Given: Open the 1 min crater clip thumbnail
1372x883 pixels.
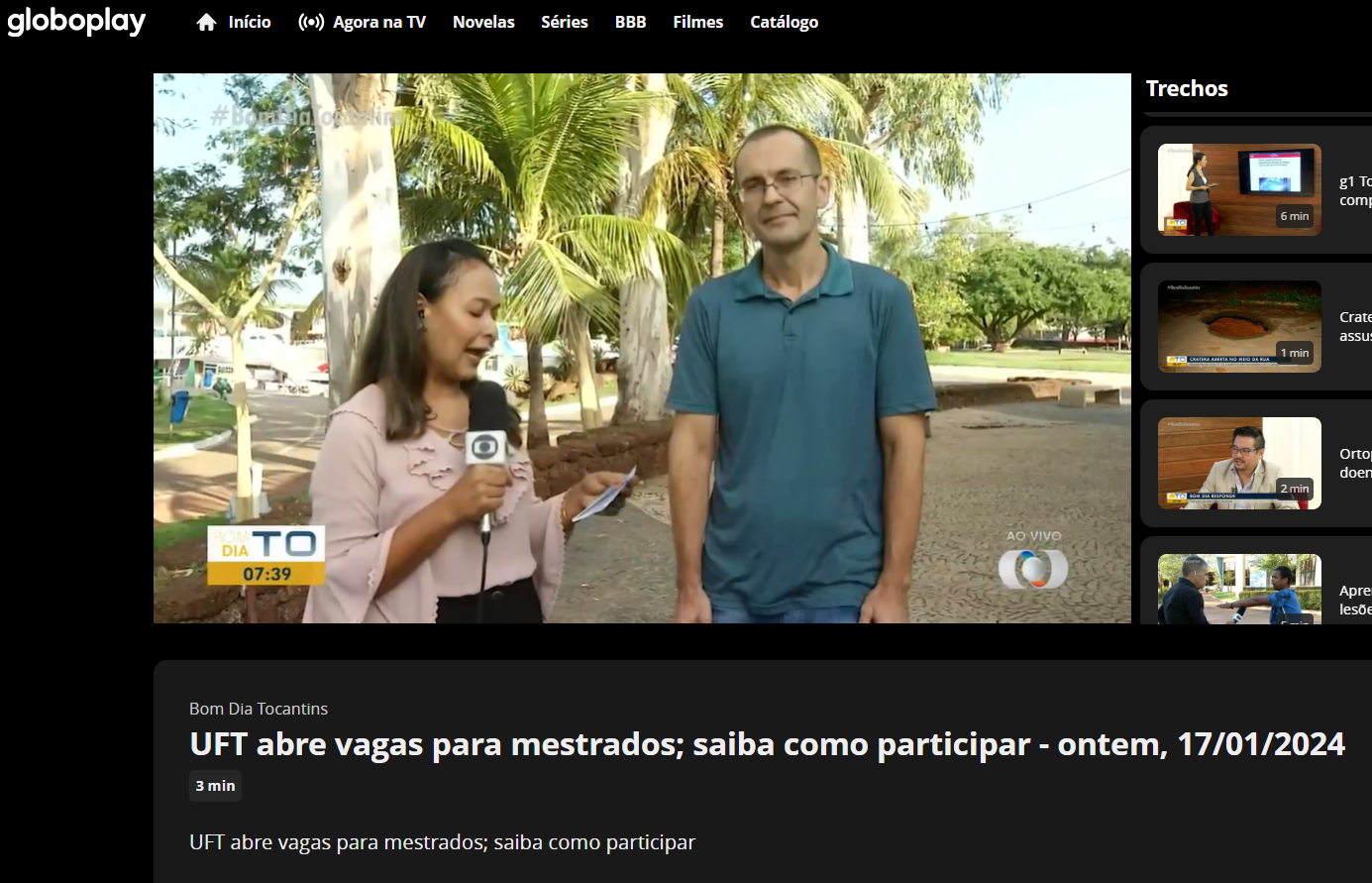Looking at the screenshot, I should (1239, 326).
